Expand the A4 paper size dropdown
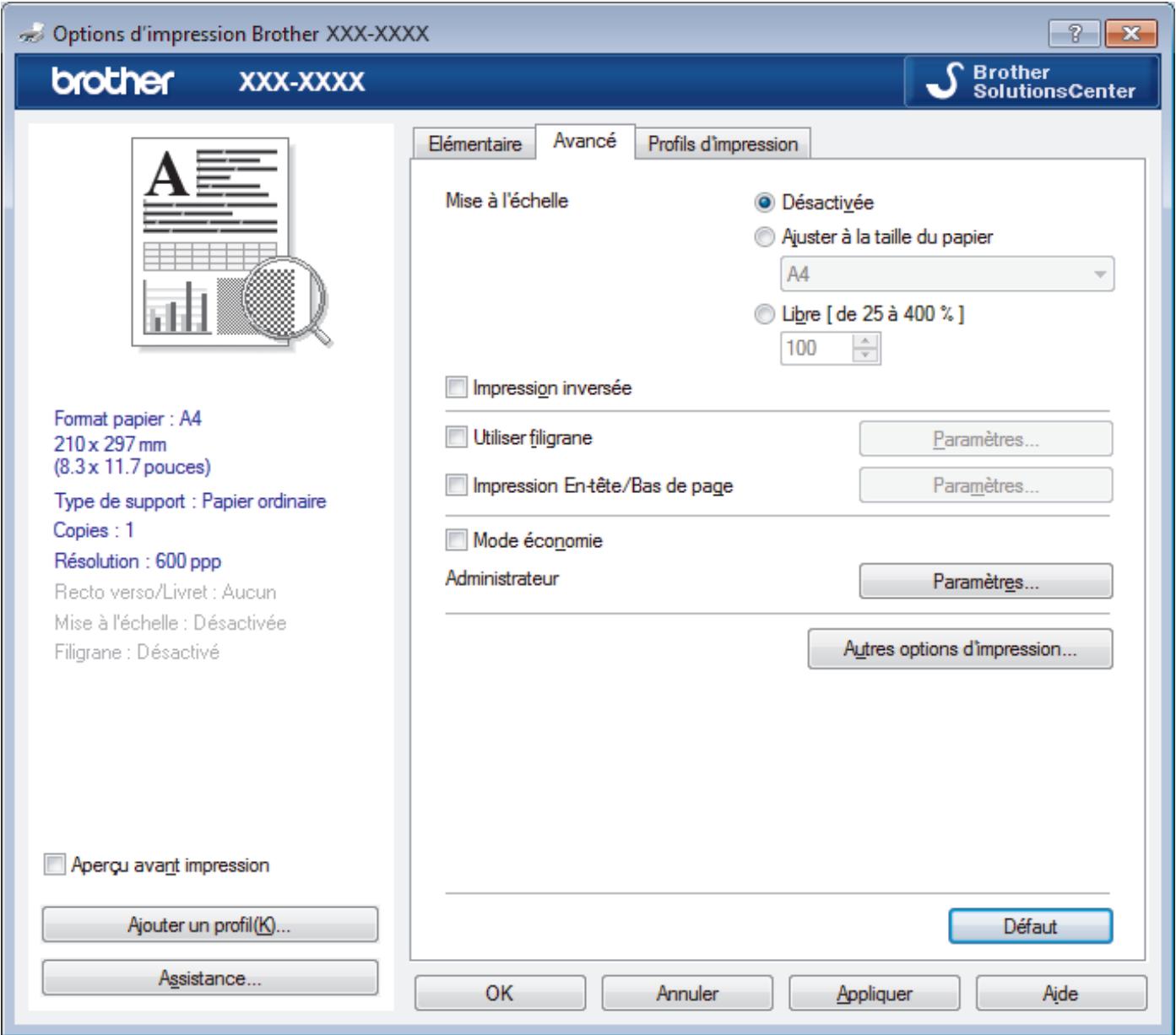The image size is (1176, 1035). click(x=947, y=274)
